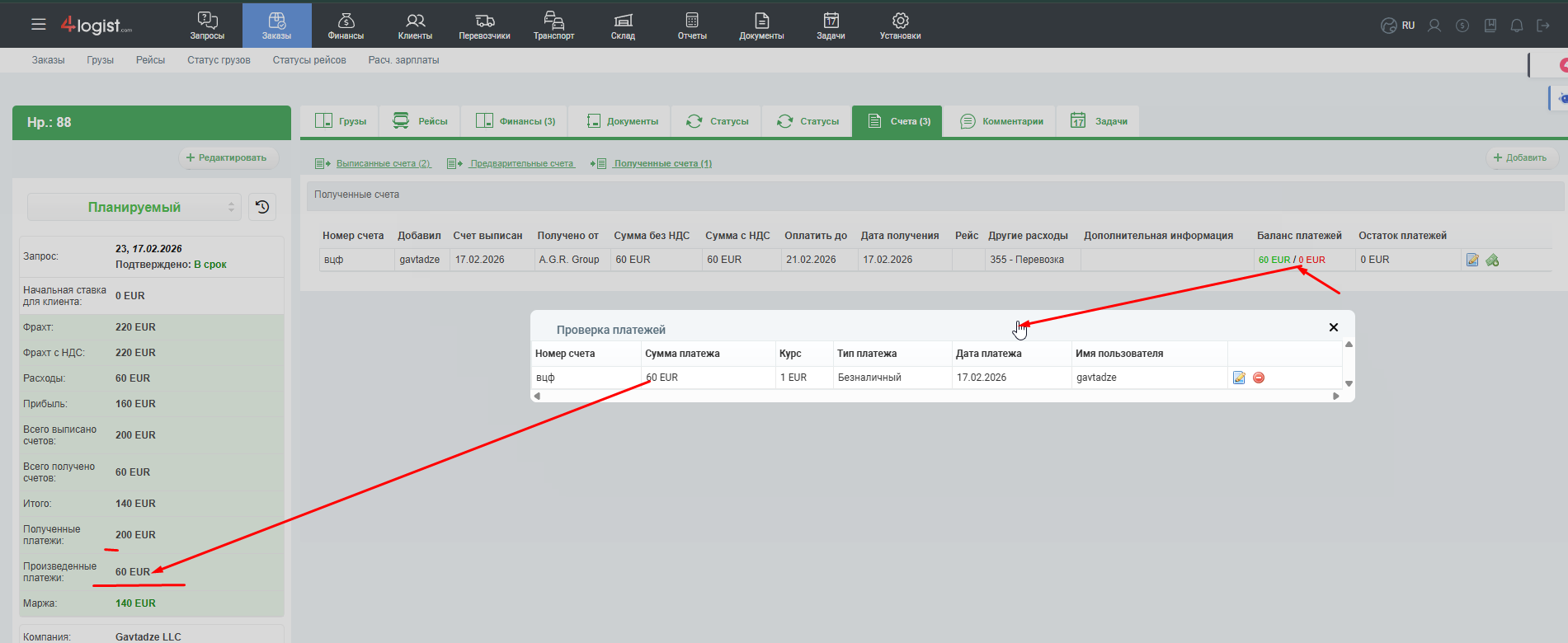Open the user profile icon in the header
The width and height of the screenshot is (1568, 643).
click(x=1434, y=26)
